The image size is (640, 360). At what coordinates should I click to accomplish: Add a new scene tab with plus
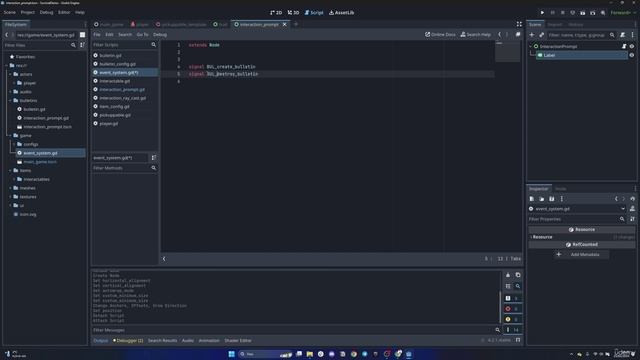296,24
